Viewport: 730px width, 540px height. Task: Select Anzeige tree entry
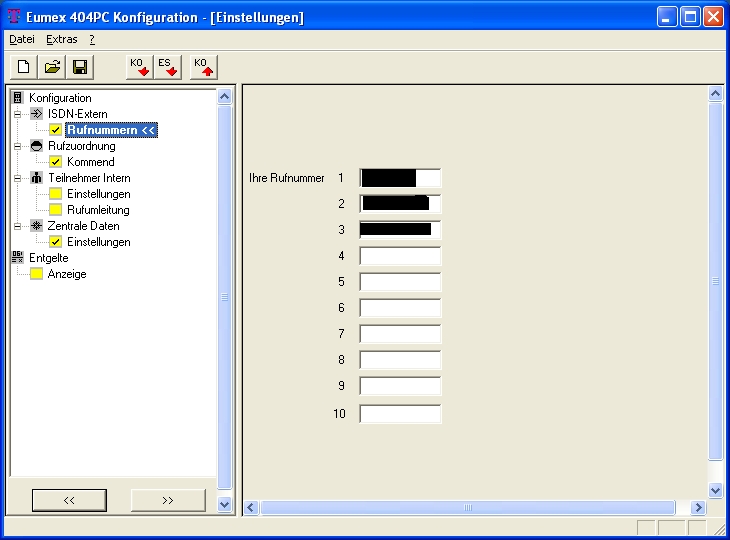coord(67,274)
